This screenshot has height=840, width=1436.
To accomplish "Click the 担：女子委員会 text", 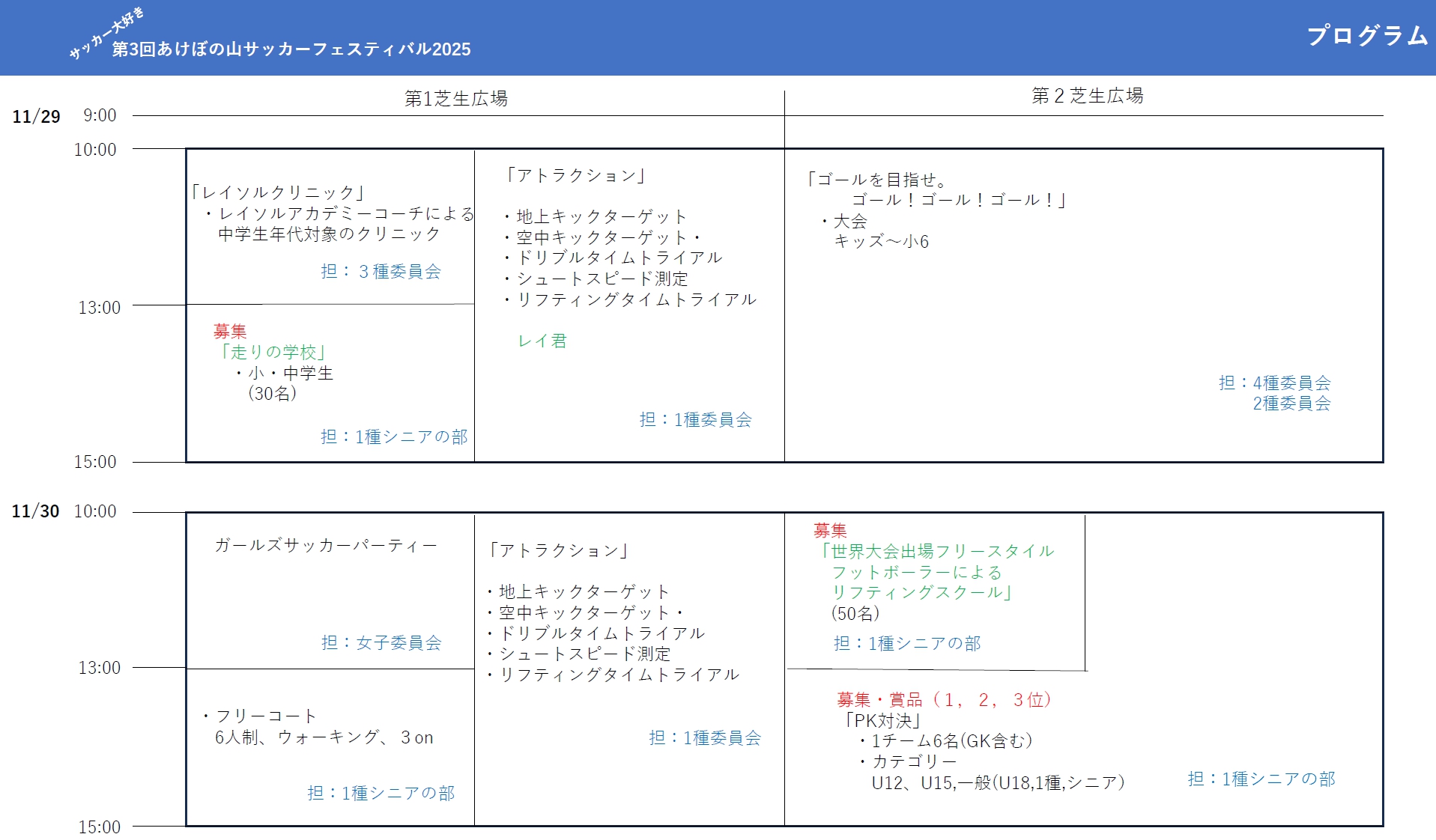I will pyautogui.click(x=381, y=642).
